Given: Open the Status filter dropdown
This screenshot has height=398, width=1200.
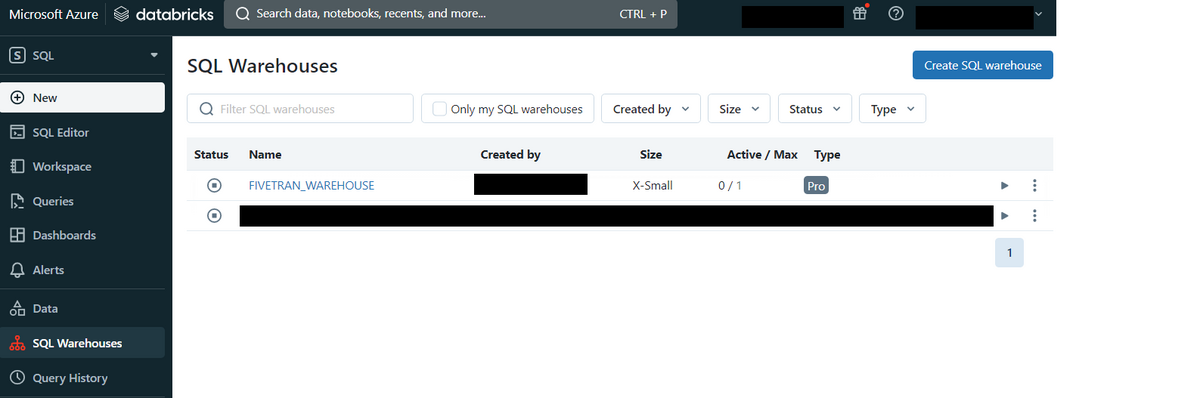Looking at the screenshot, I should [x=814, y=109].
